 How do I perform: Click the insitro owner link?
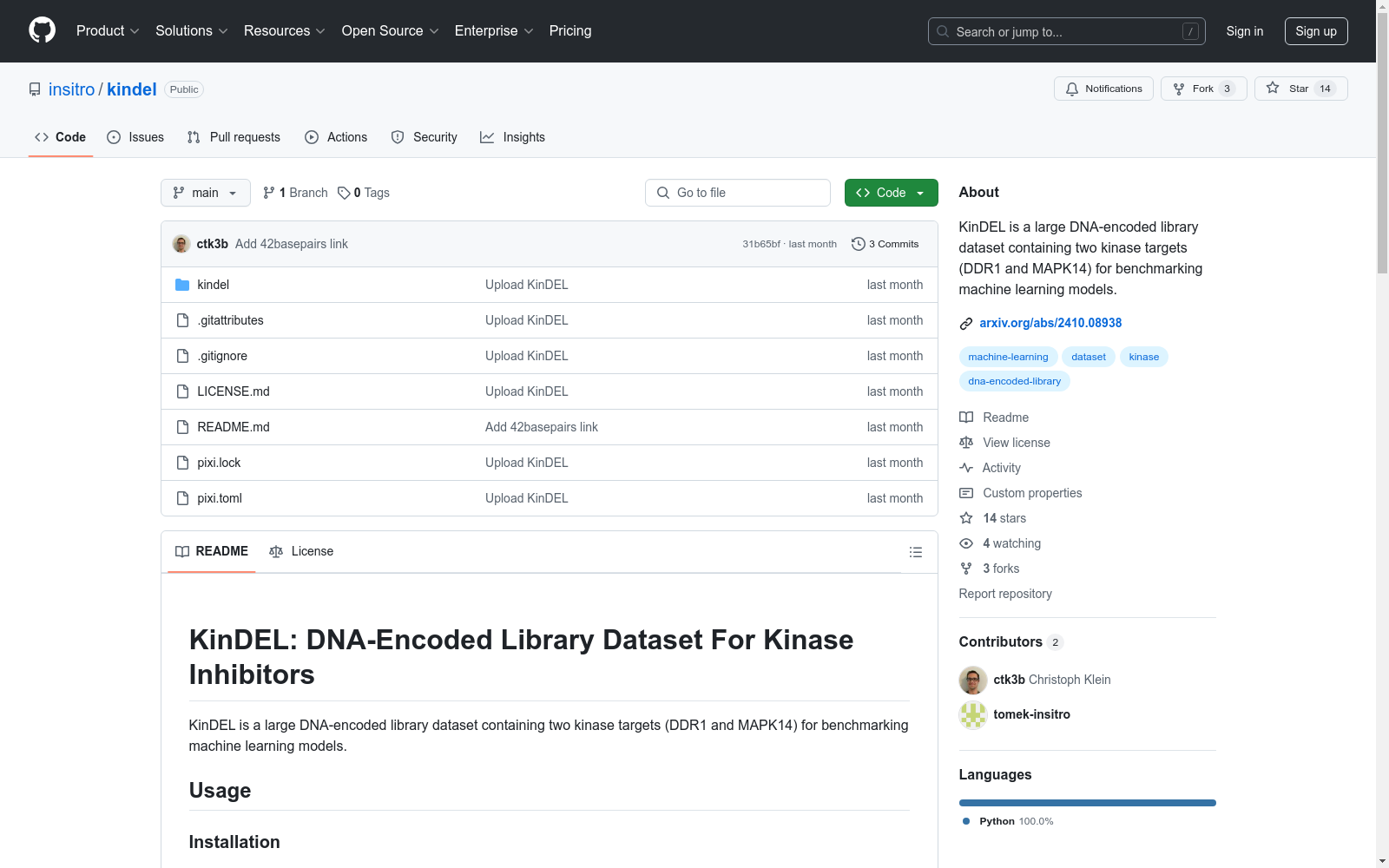coord(71,89)
